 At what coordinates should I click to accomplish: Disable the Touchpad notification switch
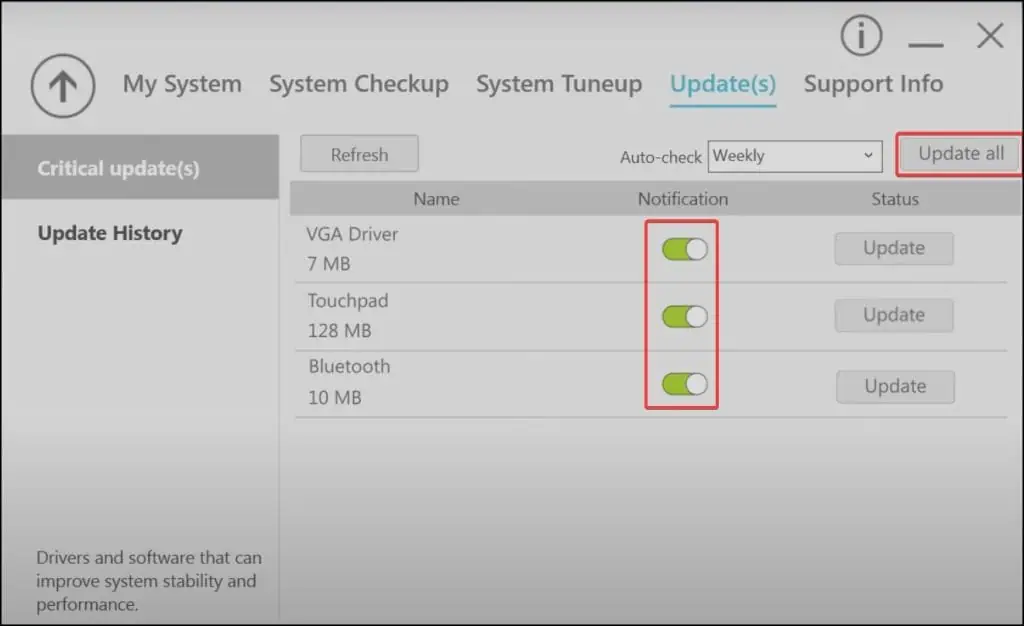pos(682,316)
